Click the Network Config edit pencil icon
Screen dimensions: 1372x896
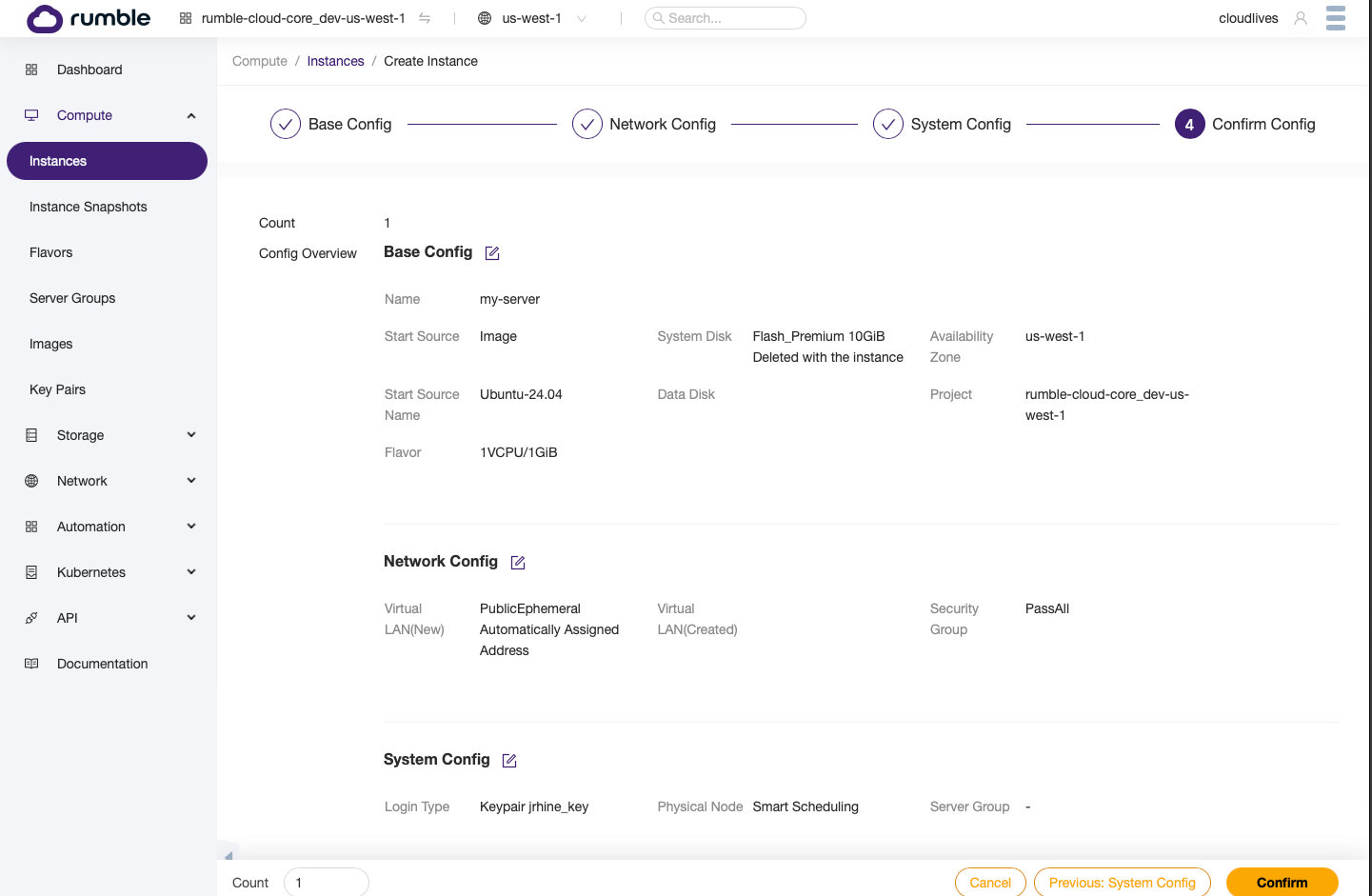(518, 563)
